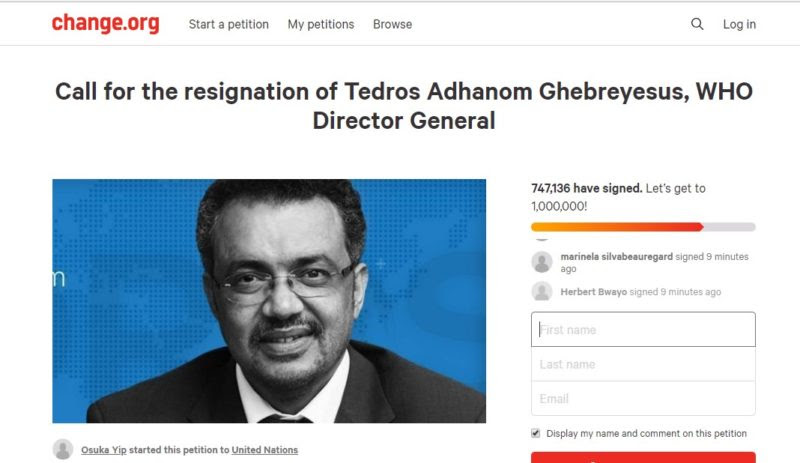The height and width of the screenshot is (463, 800).
Task: Click the red sign petition button
Action: [x=643, y=457]
